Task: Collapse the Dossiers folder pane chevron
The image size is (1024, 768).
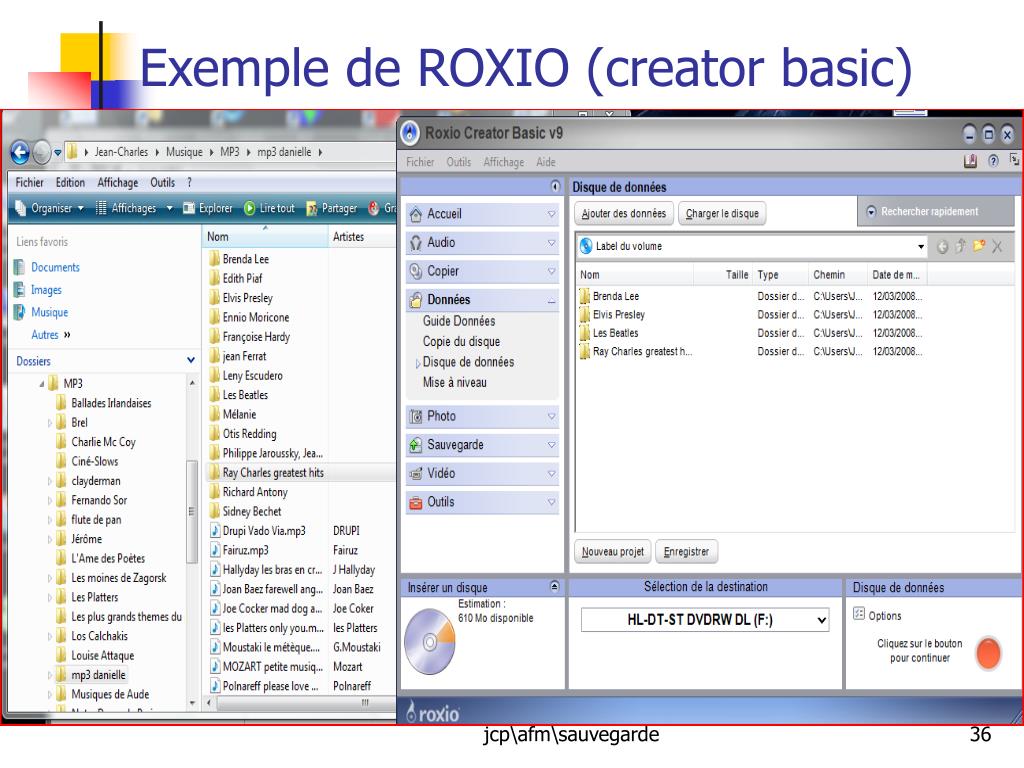Action: pos(191,360)
